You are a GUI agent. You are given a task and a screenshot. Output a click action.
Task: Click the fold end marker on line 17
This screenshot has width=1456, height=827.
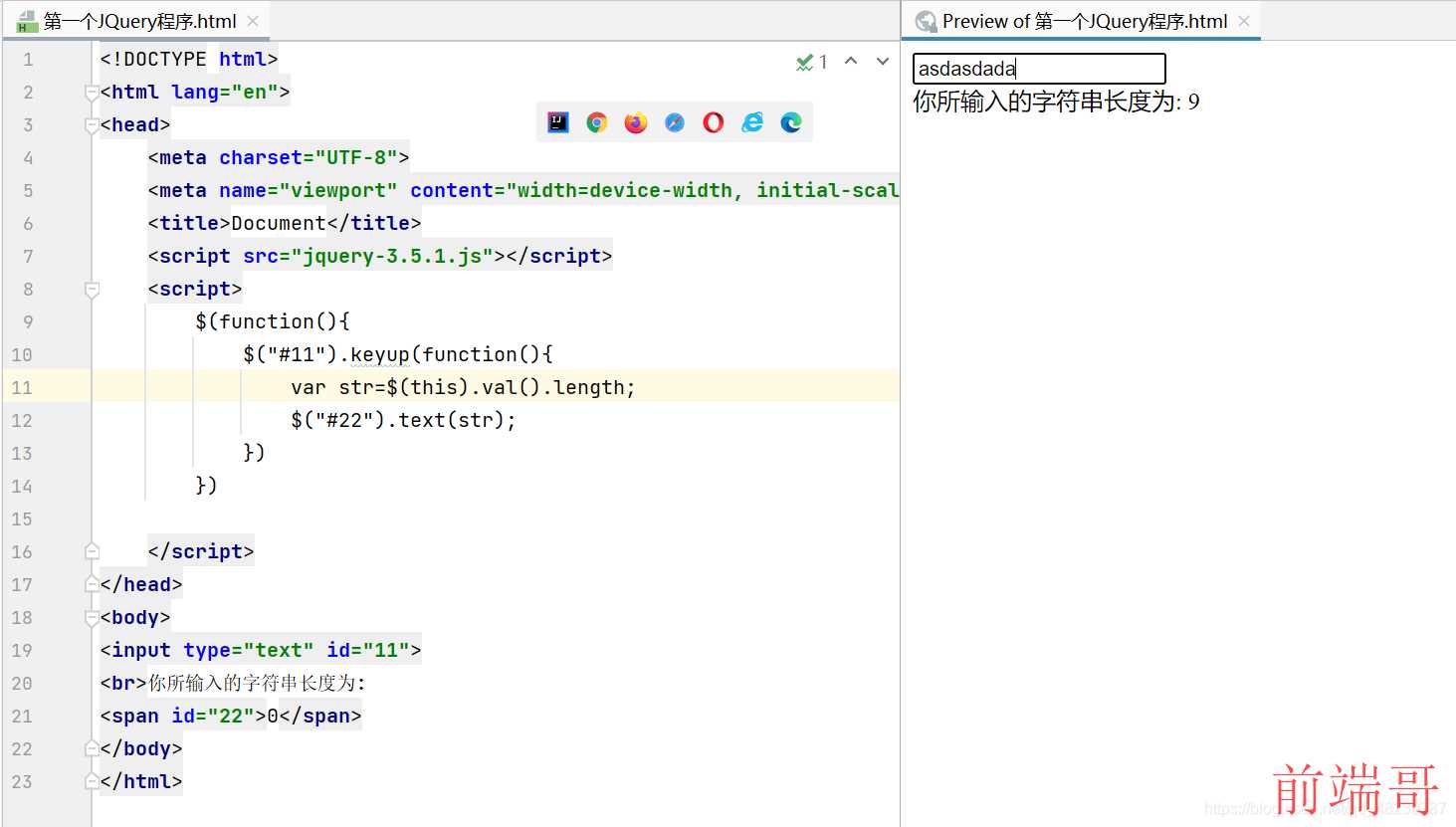tap(92, 584)
